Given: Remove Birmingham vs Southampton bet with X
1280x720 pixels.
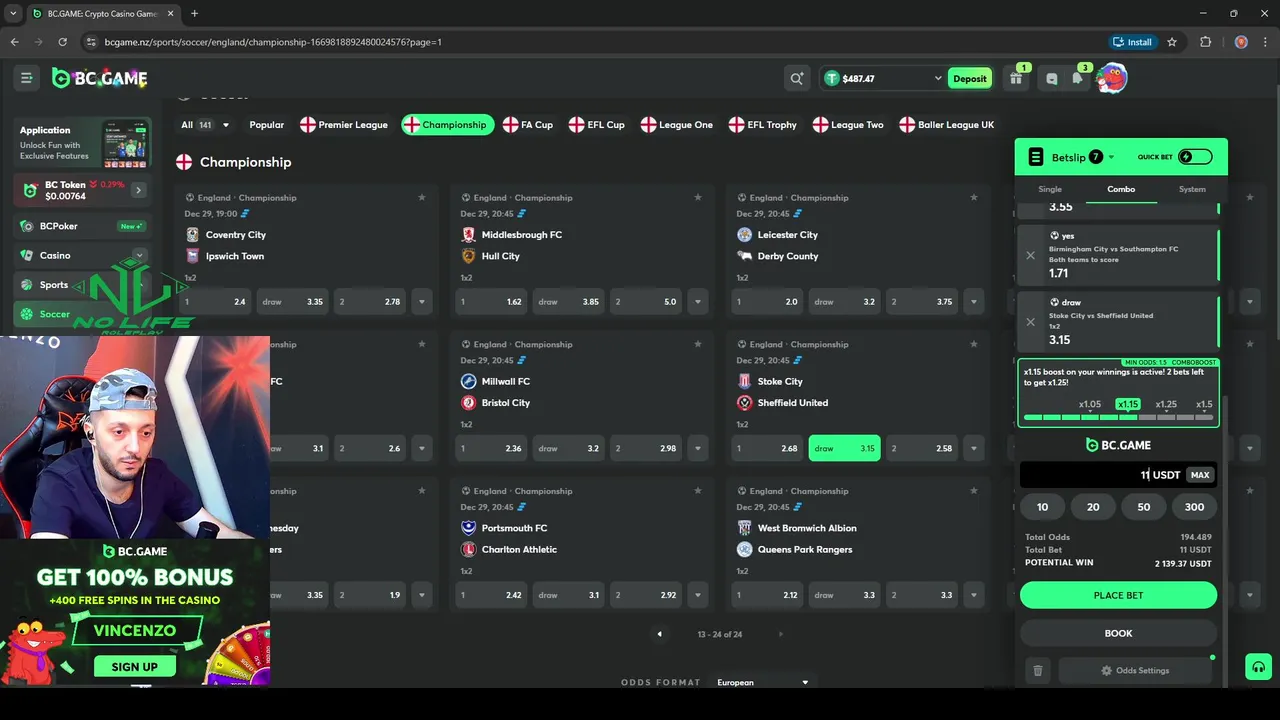Looking at the screenshot, I should coord(1030,255).
